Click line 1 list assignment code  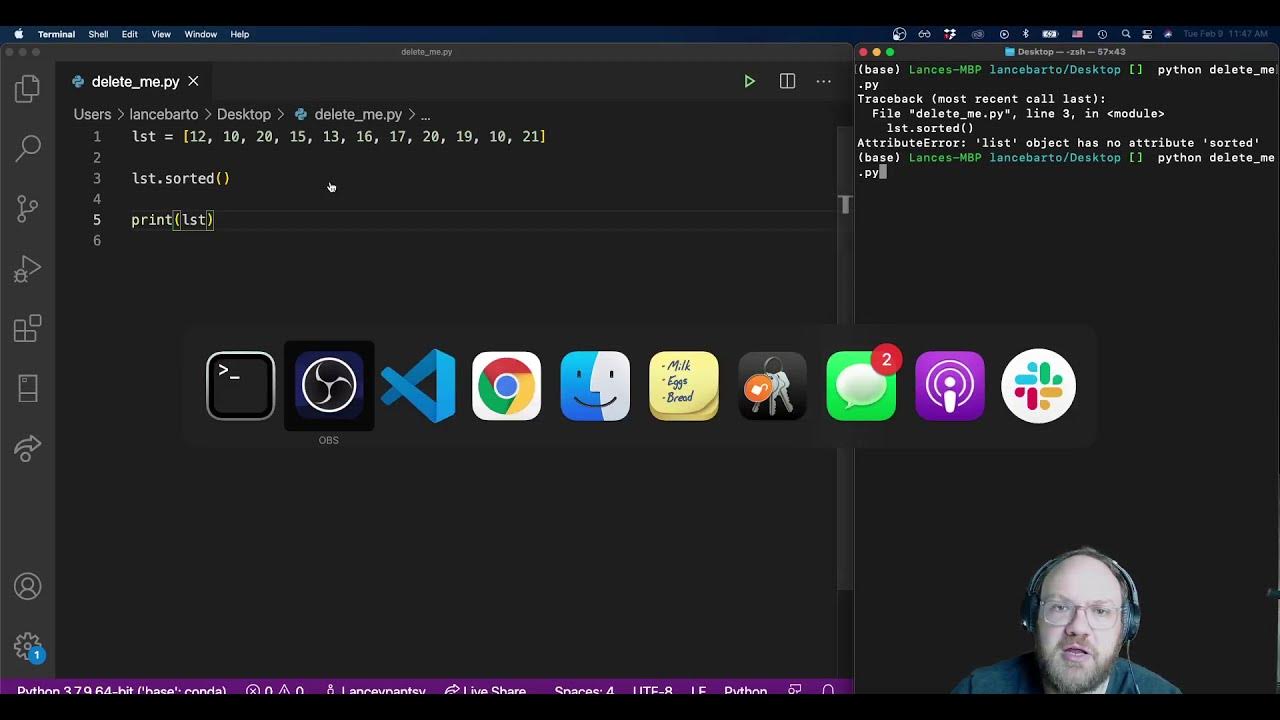[339, 137]
